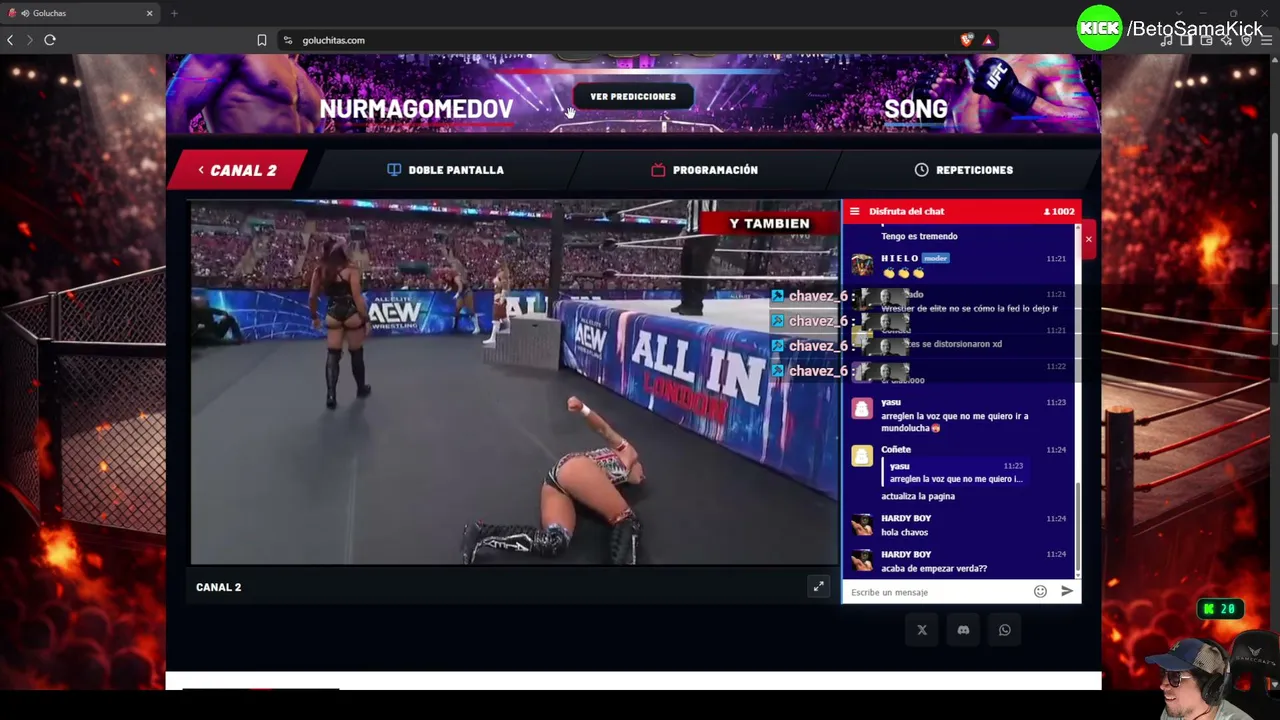Image resolution: width=1280 pixels, height=720 pixels.
Task: Click yasu's pink chat avatar
Action: click(862, 409)
